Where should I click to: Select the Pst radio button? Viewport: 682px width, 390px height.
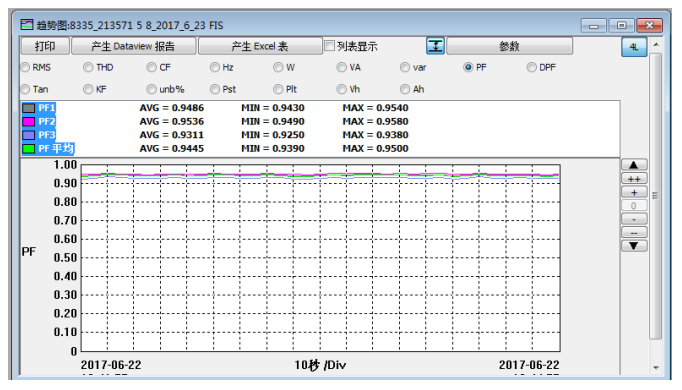pyautogui.click(x=215, y=89)
